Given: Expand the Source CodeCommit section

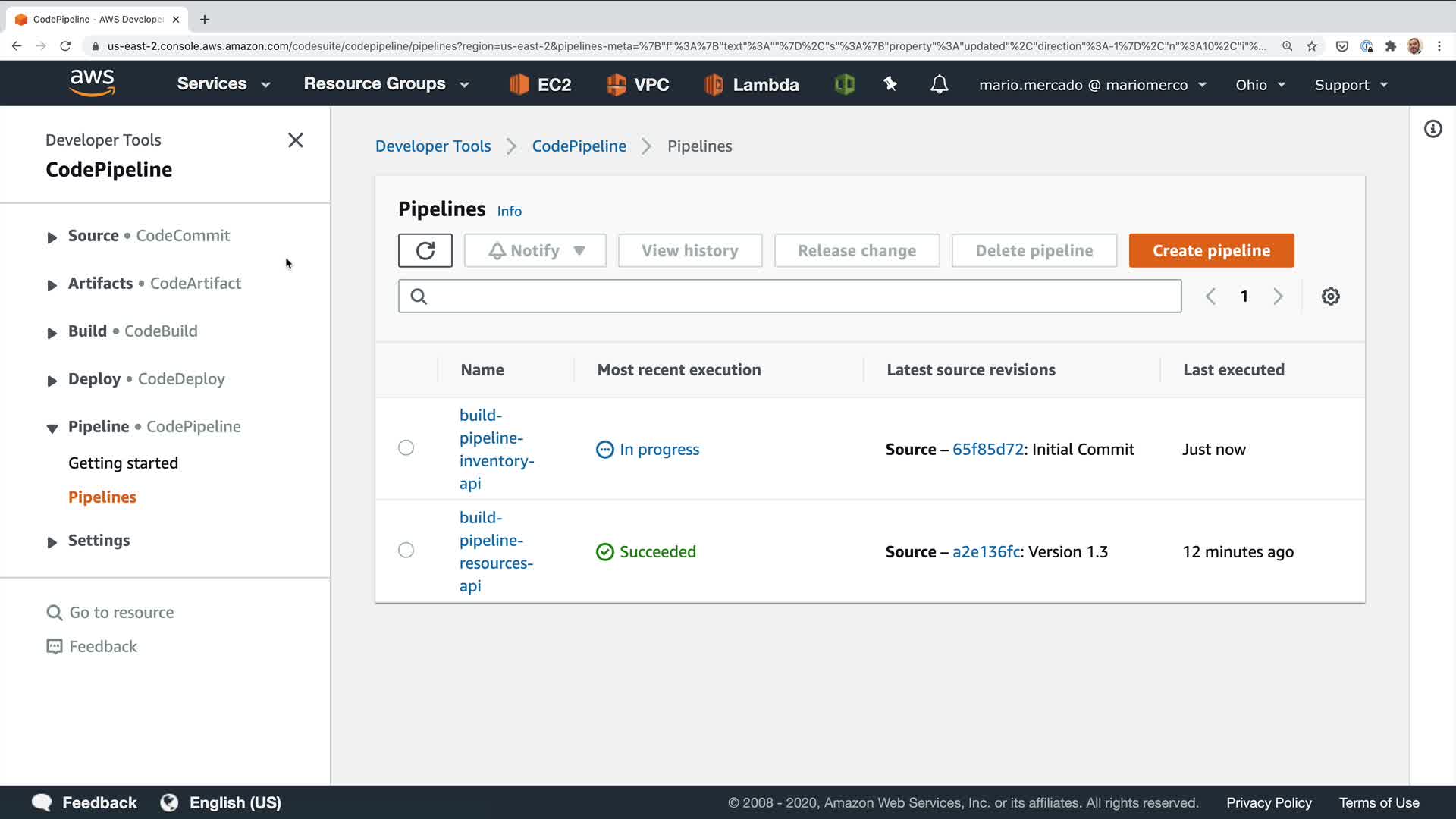Looking at the screenshot, I should click(52, 237).
